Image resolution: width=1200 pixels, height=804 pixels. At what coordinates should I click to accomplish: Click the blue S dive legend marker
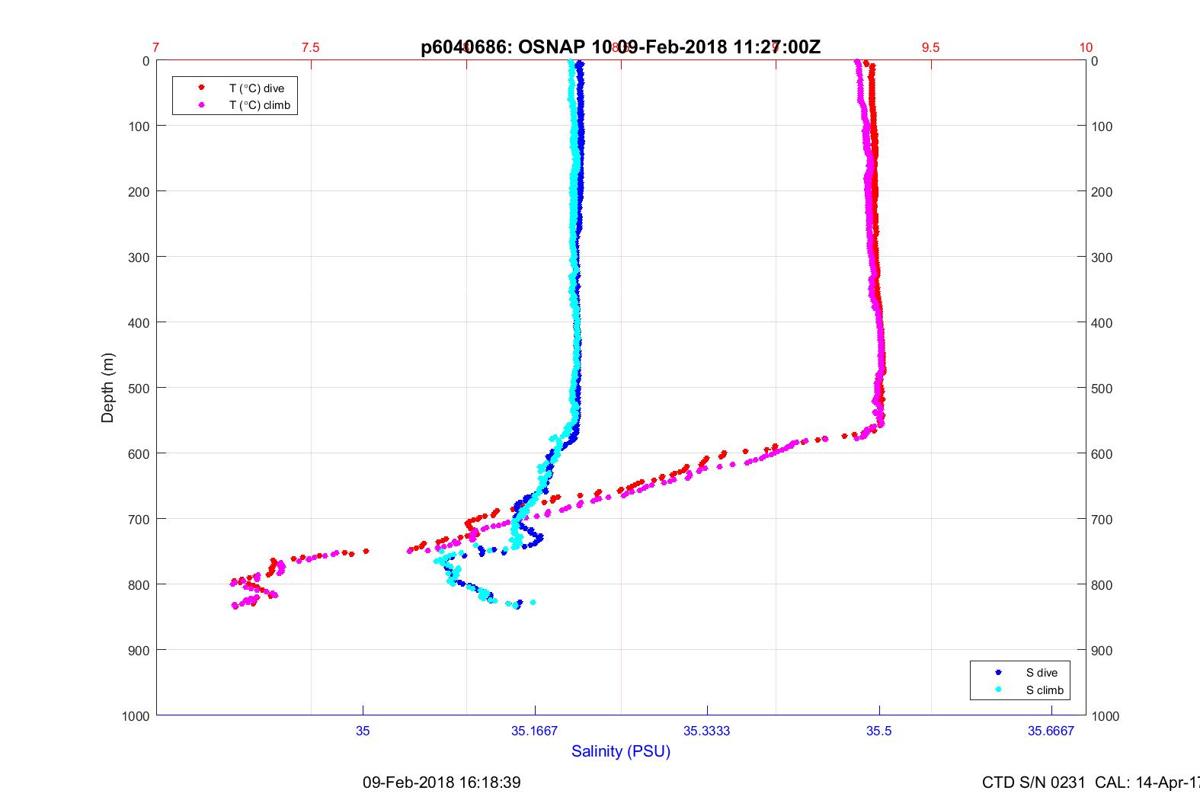(x=999, y=673)
